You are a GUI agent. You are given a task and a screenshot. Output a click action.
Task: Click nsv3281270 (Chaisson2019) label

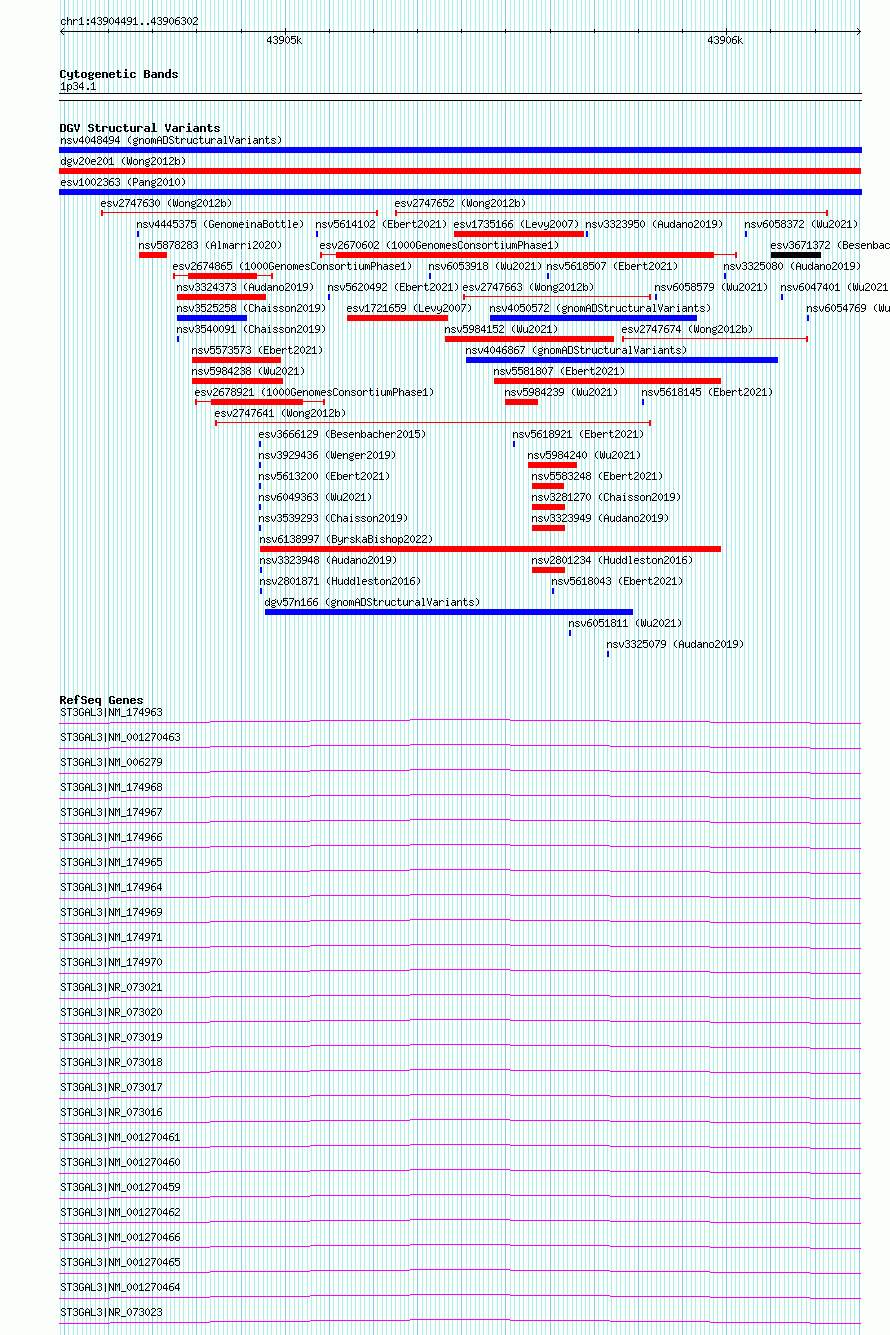607,497
